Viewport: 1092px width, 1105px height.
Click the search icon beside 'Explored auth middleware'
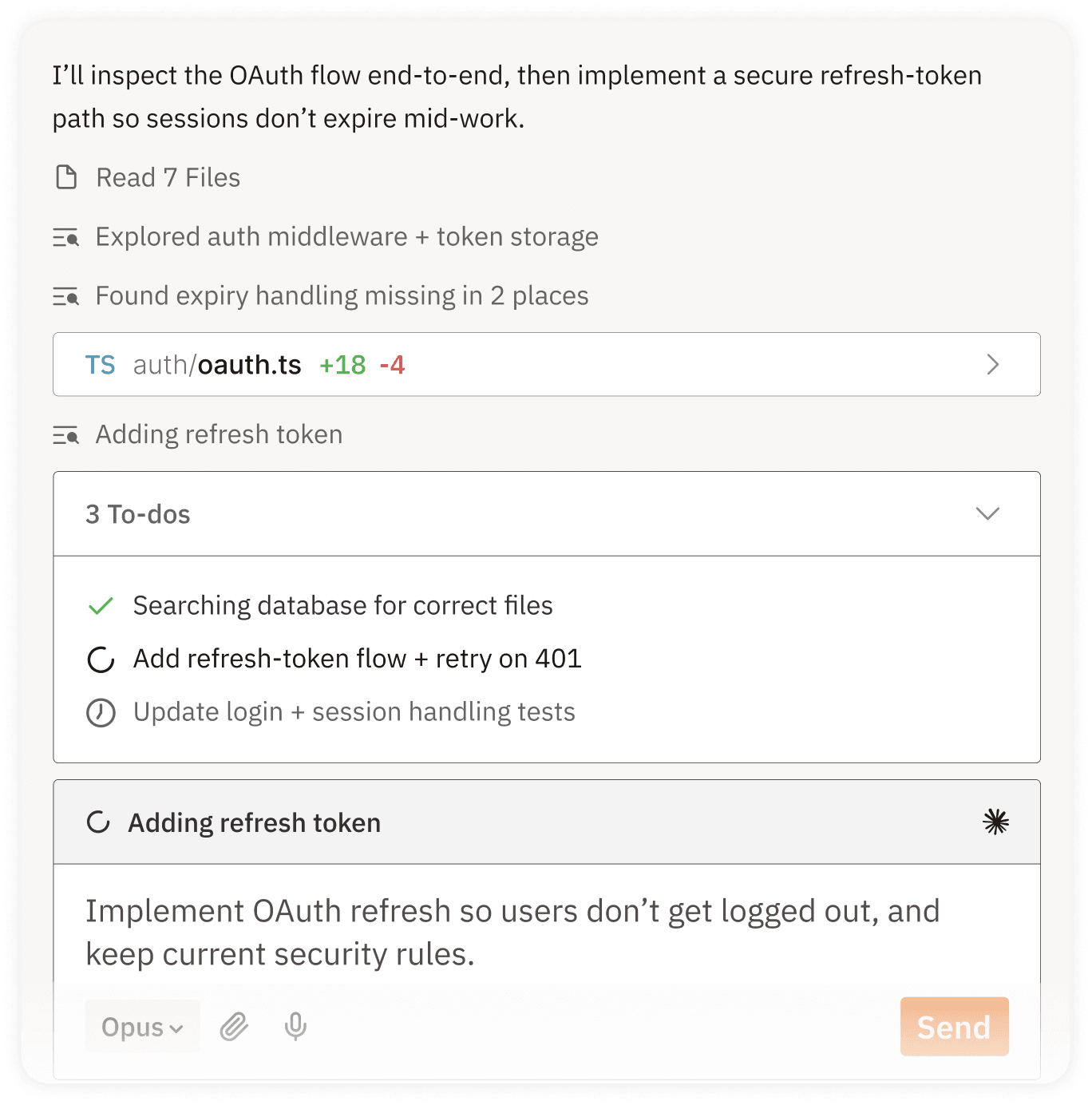pos(67,237)
